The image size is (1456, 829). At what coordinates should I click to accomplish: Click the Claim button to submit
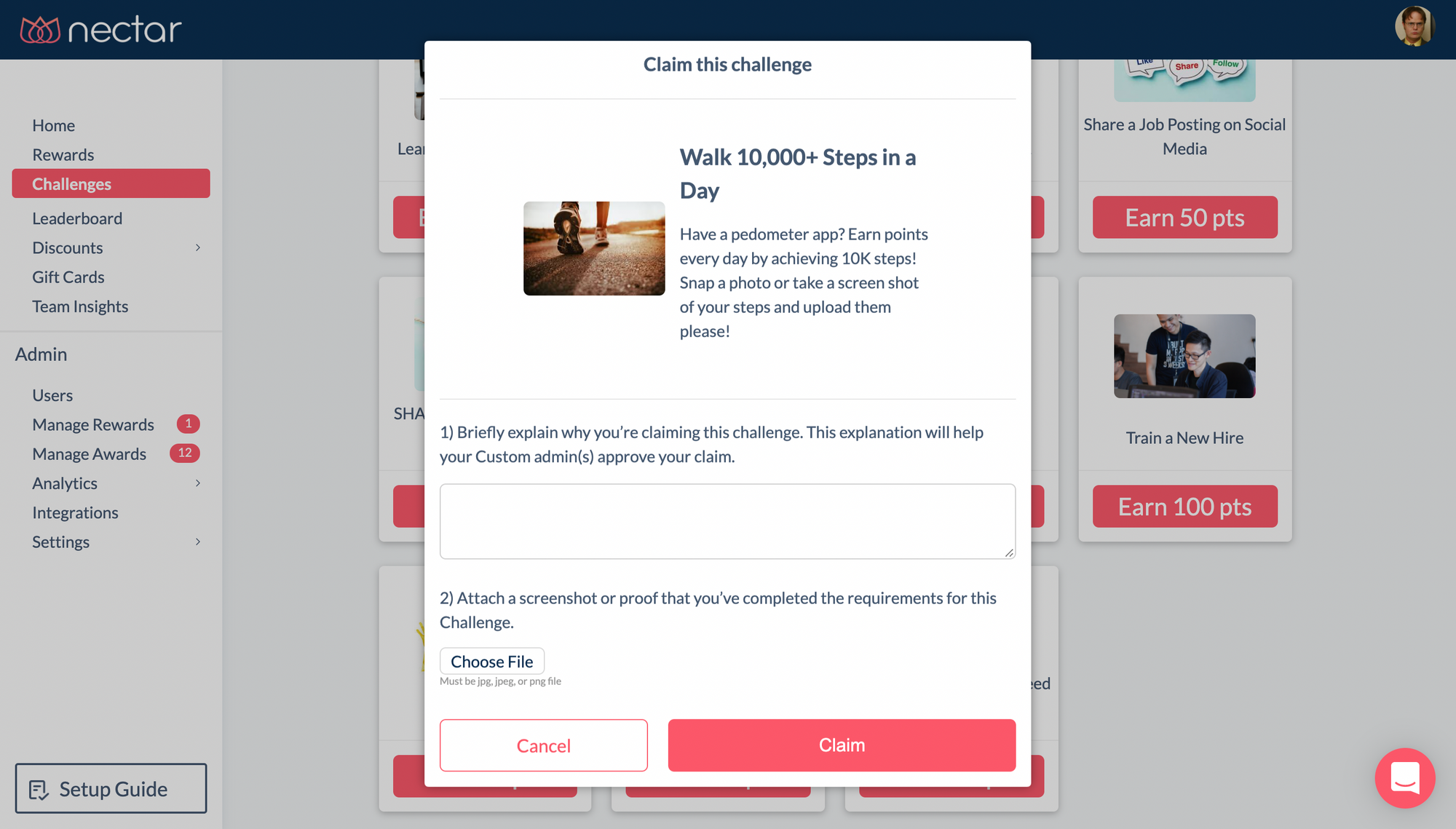(x=842, y=745)
